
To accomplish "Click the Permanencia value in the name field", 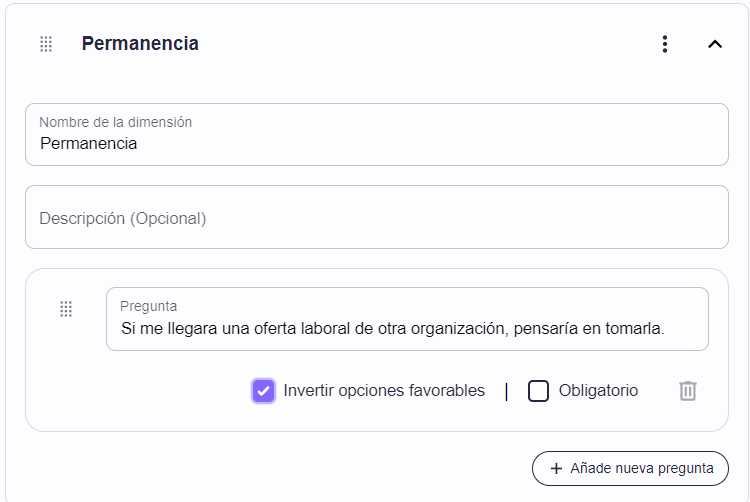I will click(x=88, y=143).
